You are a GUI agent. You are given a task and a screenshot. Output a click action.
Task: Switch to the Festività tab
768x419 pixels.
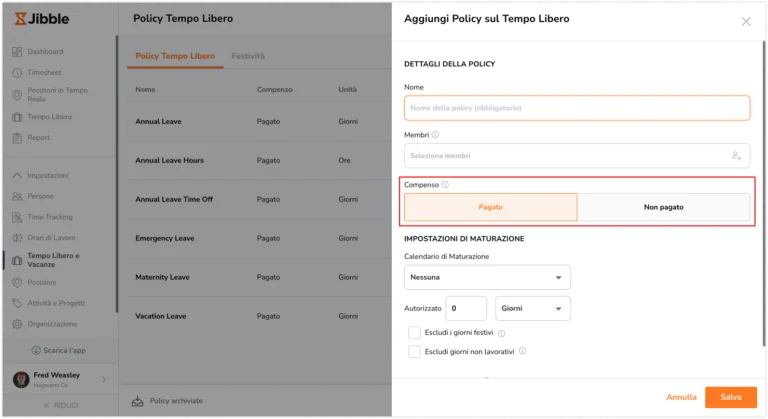248,56
